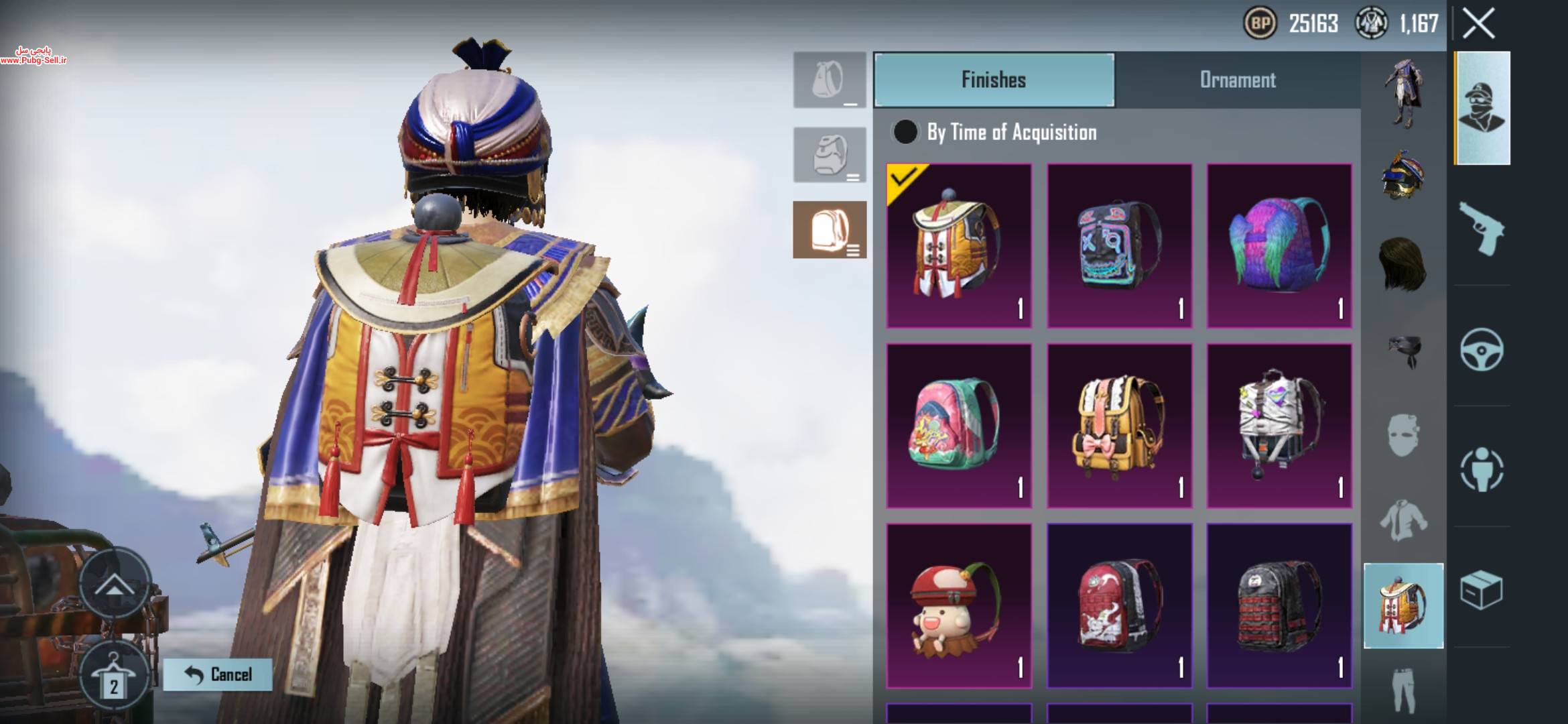The width and height of the screenshot is (1568, 724).
Task: Switch to the Ornament tab
Action: coord(1238,80)
